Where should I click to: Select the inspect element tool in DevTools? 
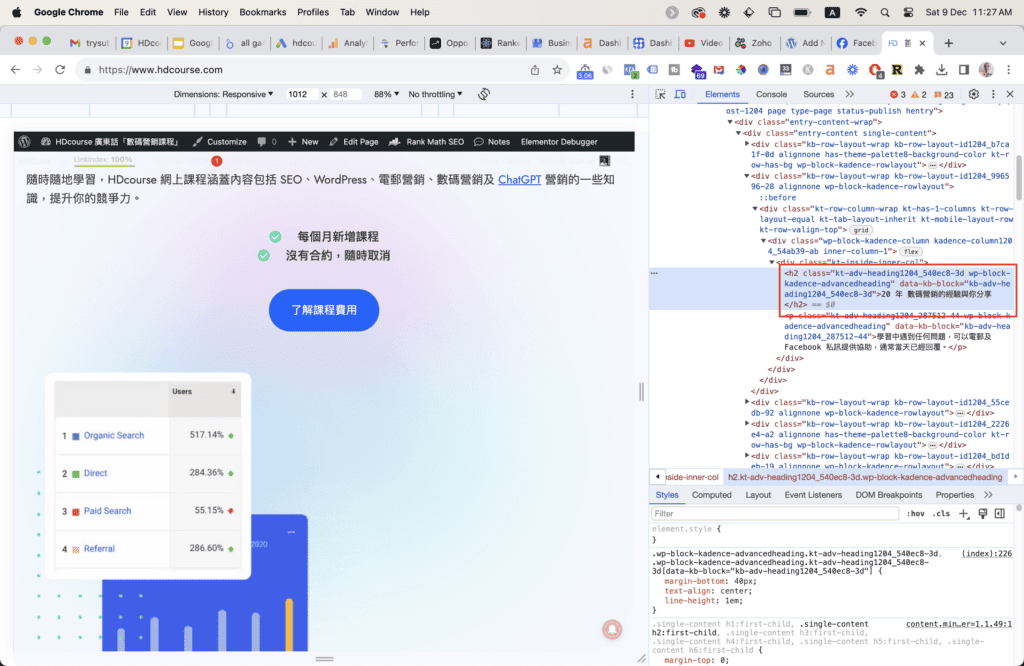pos(661,92)
